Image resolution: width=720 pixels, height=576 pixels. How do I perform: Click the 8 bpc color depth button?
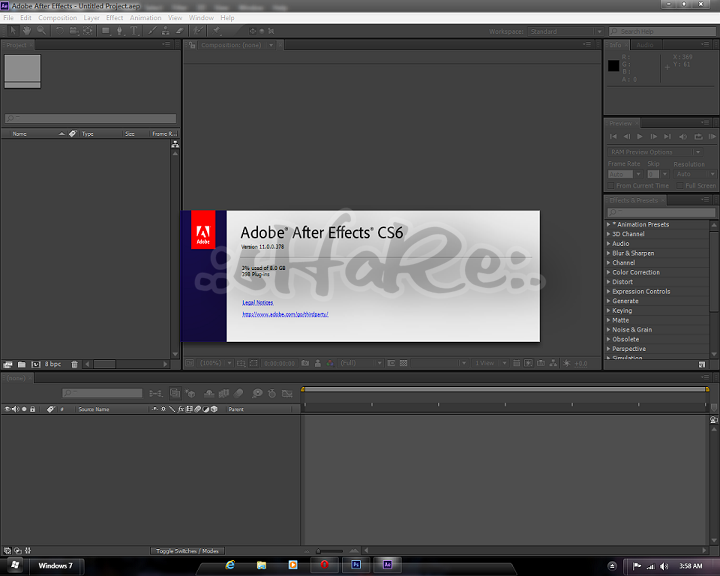53,364
